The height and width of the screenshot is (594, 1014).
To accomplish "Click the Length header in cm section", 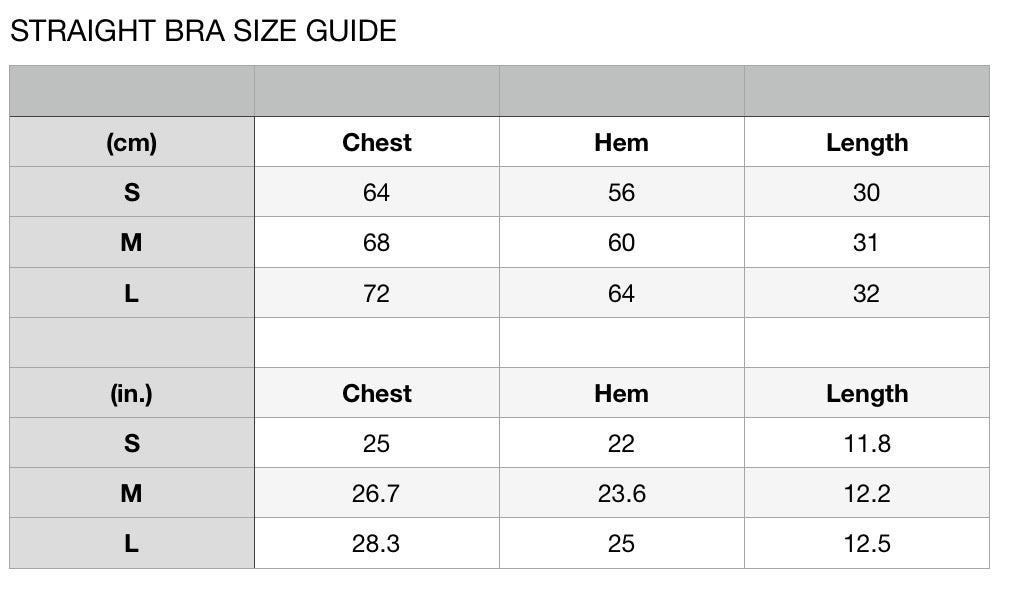I will [x=867, y=142].
